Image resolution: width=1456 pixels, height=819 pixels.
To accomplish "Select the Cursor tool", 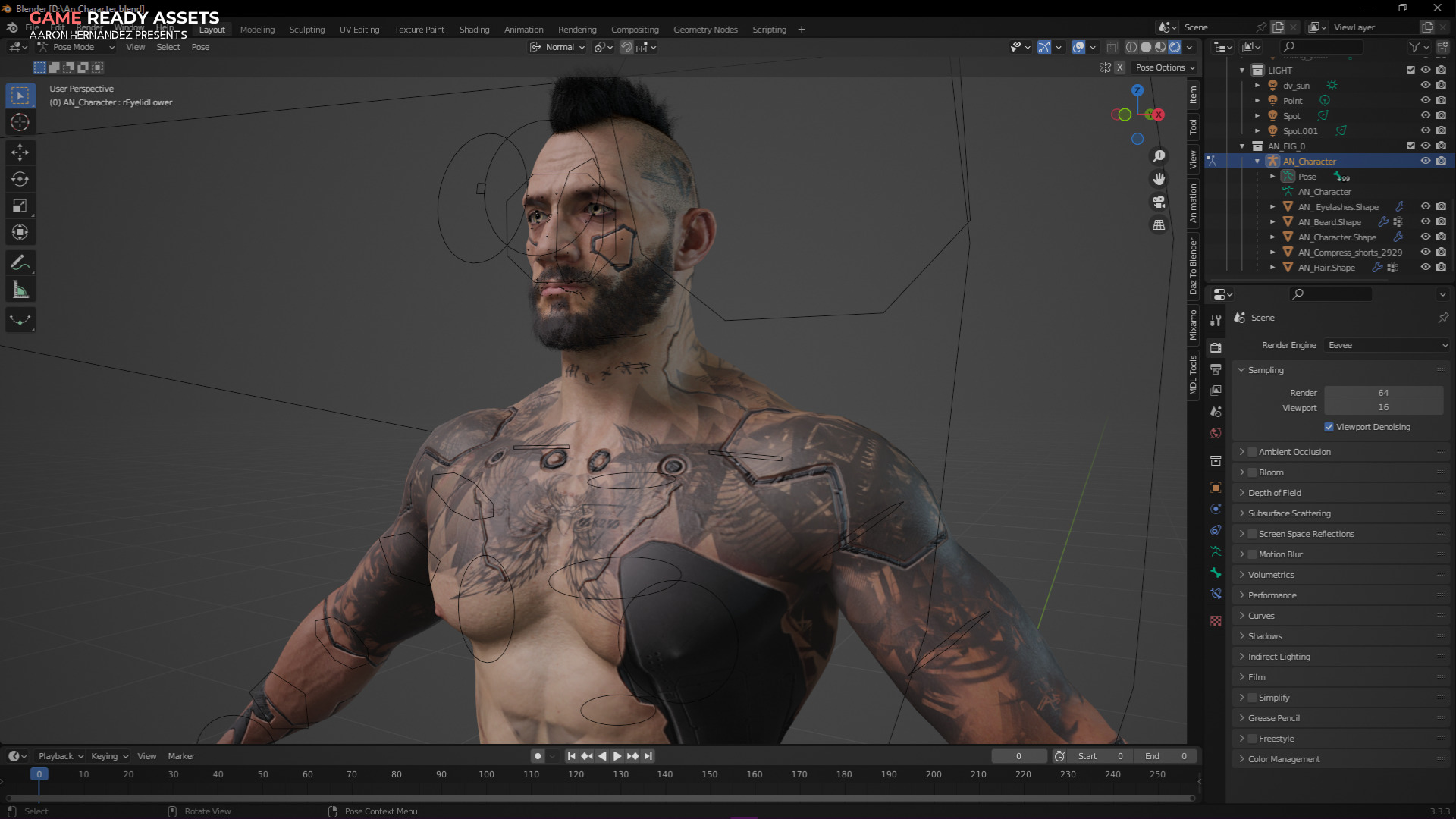I will point(20,122).
